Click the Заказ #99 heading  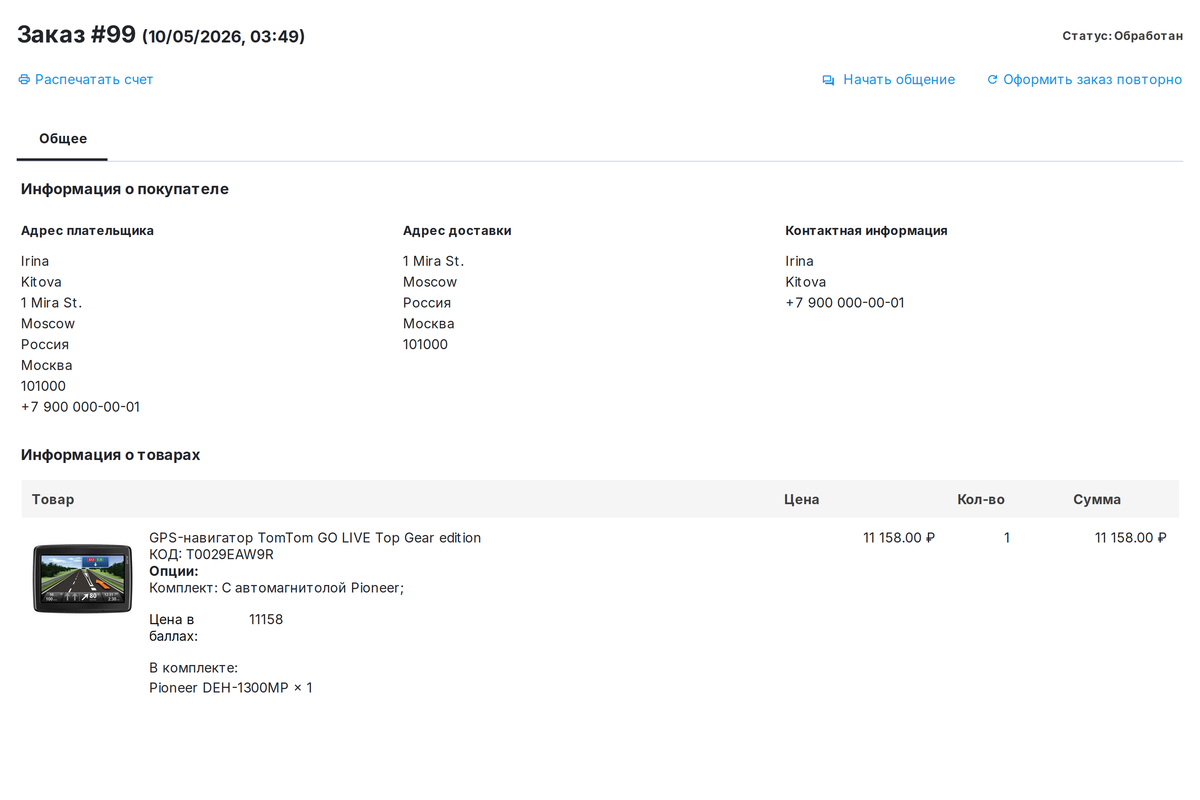click(x=76, y=34)
